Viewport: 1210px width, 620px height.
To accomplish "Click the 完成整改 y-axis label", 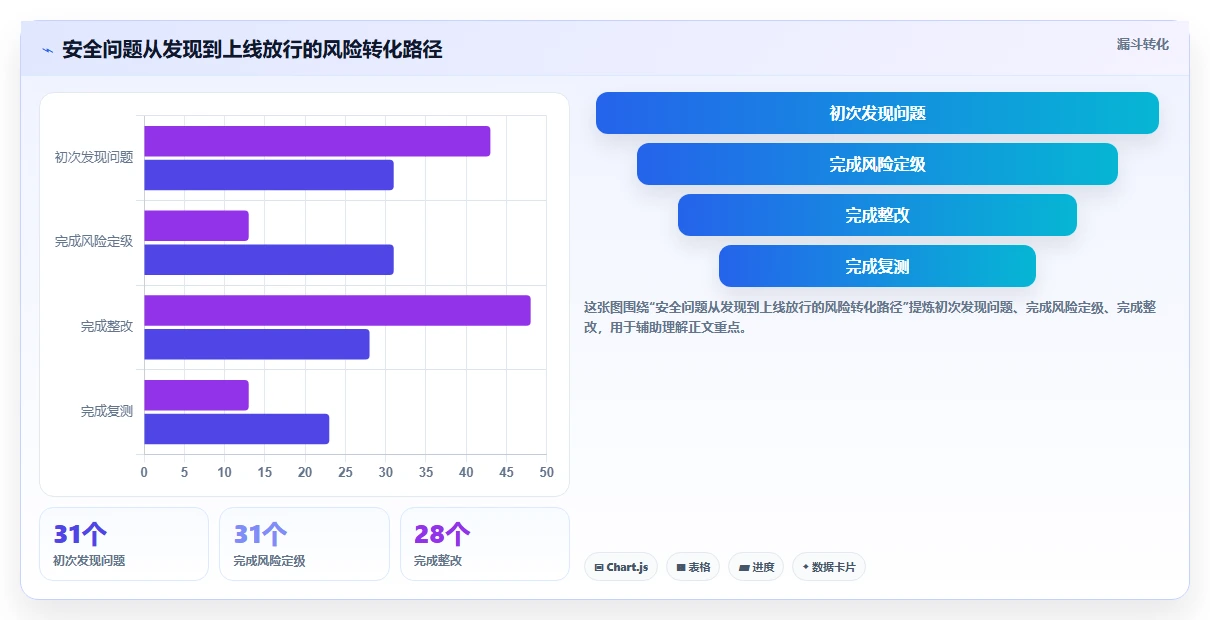I will click(x=107, y=326).
